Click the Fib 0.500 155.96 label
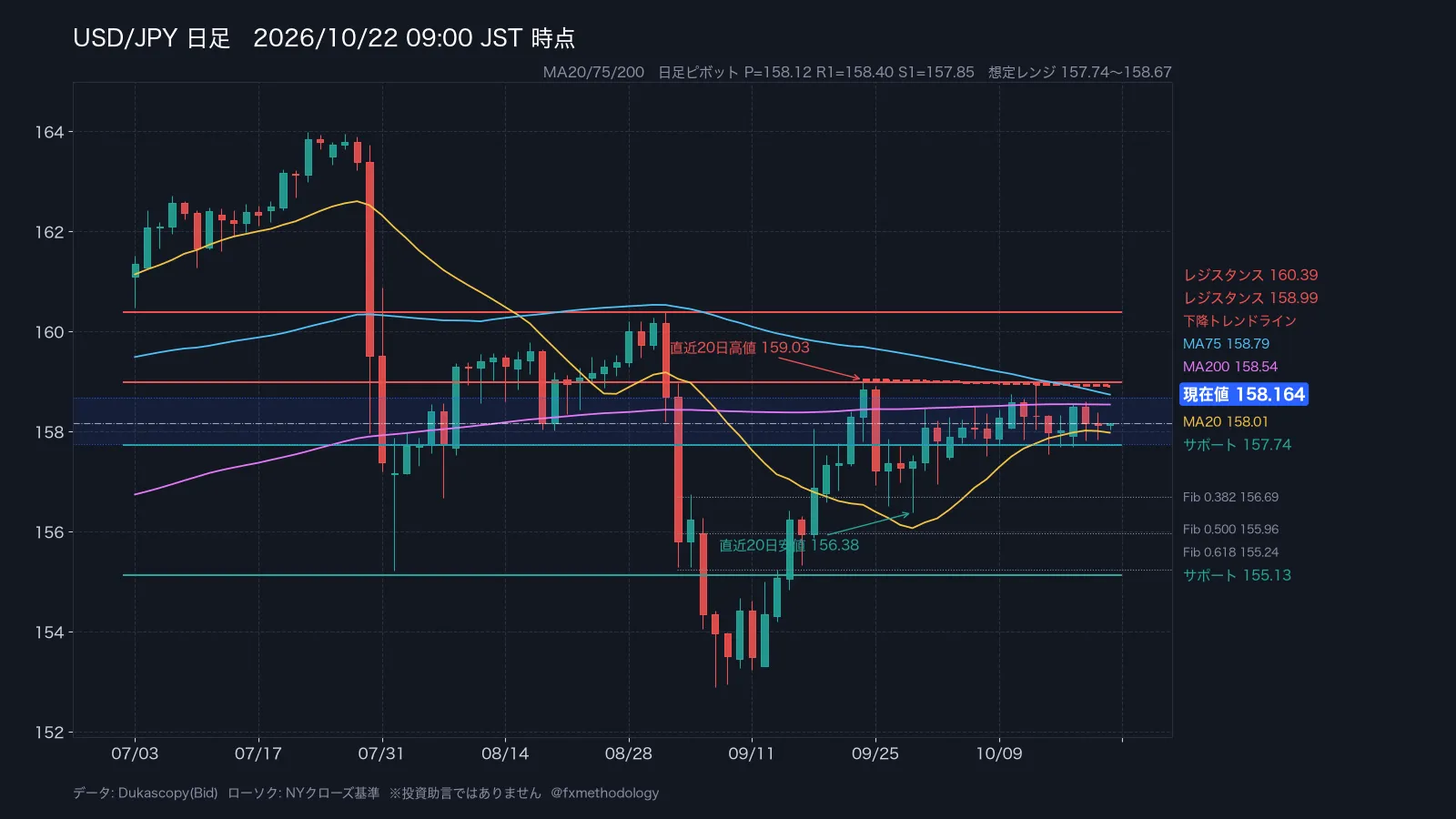Screen dimensions: 1456x819 (1230, 529)
